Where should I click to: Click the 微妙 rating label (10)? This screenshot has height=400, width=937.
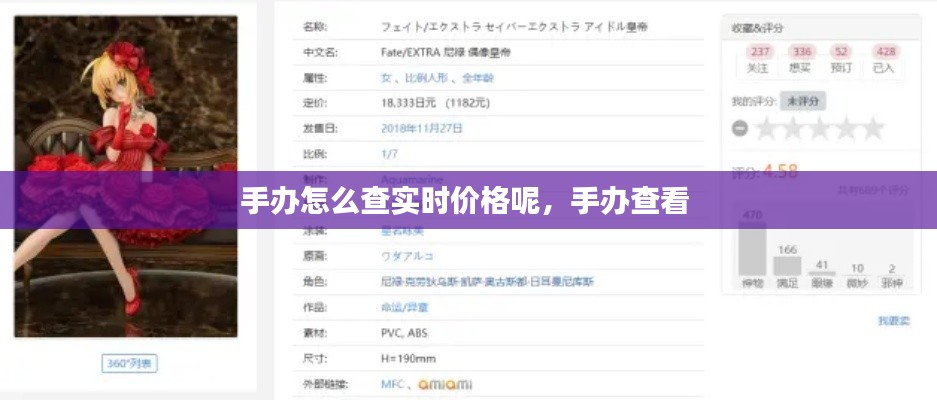coord(857,283)
